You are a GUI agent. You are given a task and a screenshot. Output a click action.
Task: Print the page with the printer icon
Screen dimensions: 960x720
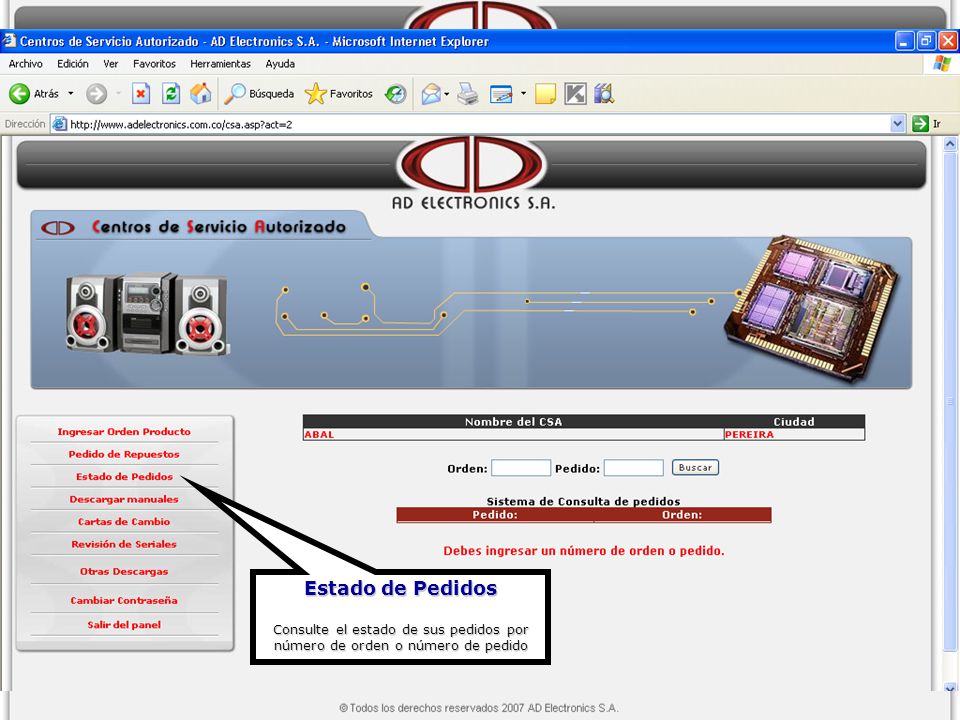[x=468, y=94]
